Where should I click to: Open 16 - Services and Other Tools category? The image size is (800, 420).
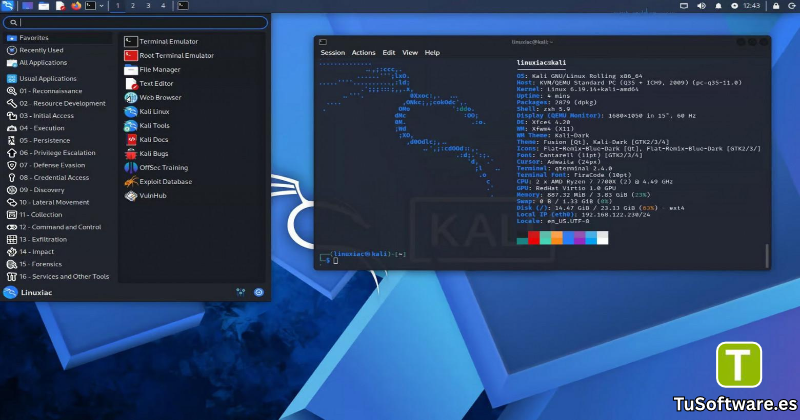point(59,277)
